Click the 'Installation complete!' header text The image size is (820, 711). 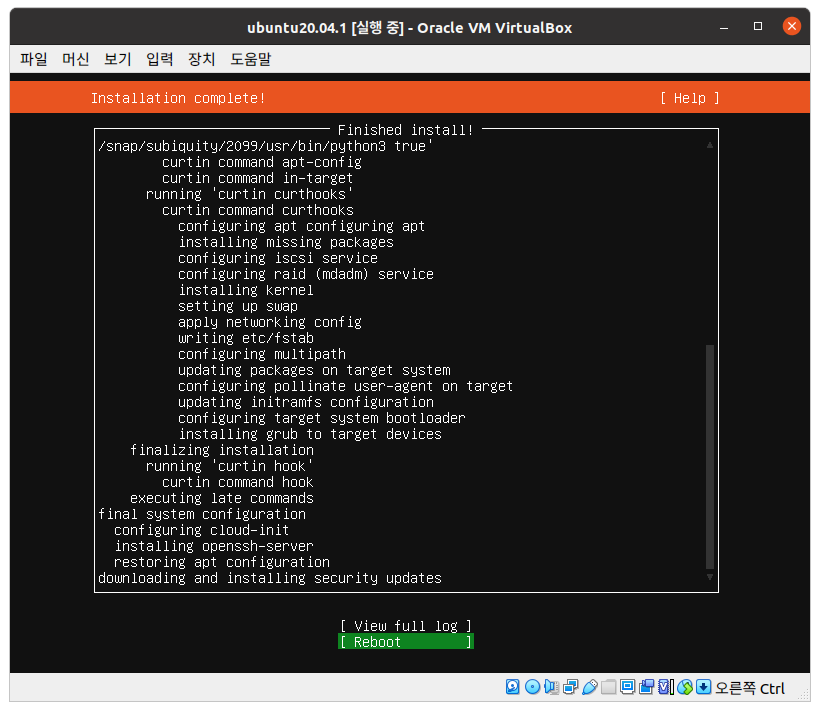click(x=178, y=98)
